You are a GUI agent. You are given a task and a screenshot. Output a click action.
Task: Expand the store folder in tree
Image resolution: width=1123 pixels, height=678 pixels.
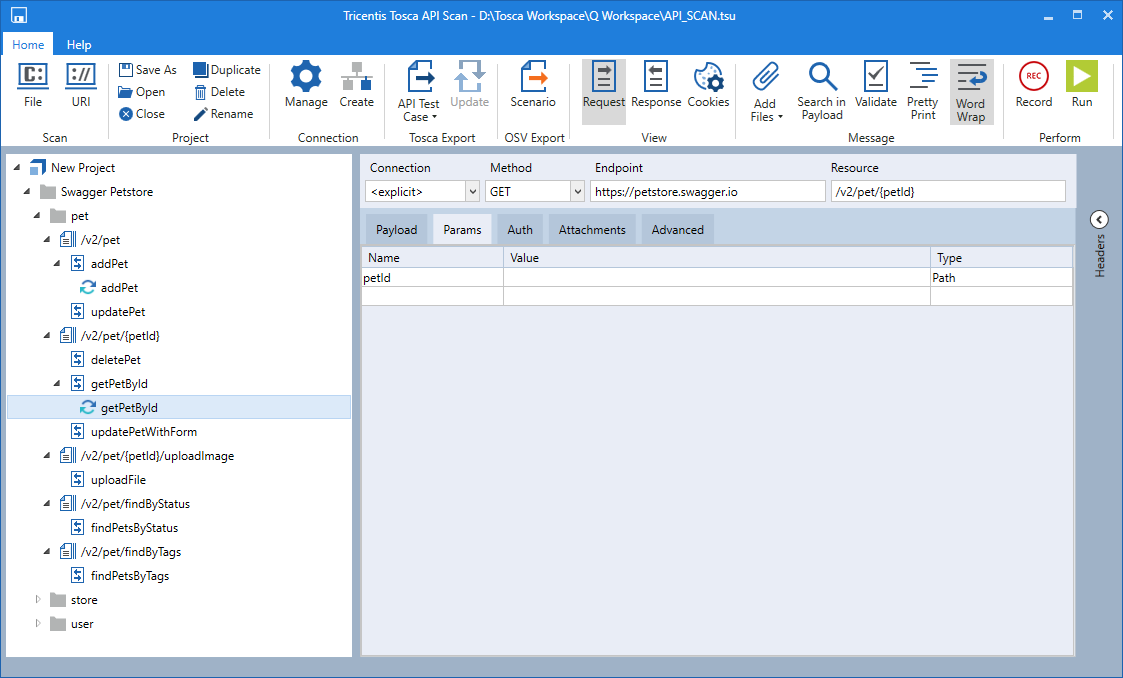coord(40,600)
